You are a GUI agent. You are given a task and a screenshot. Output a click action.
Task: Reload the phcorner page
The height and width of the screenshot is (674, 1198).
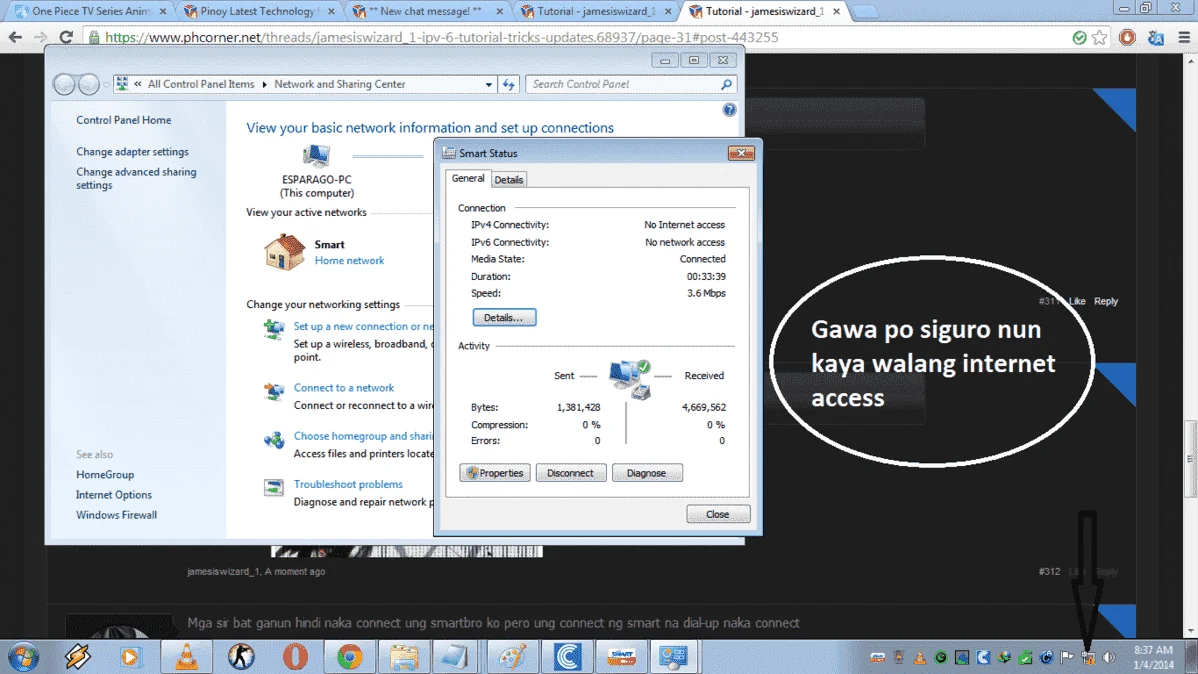[x=66, y=37]
